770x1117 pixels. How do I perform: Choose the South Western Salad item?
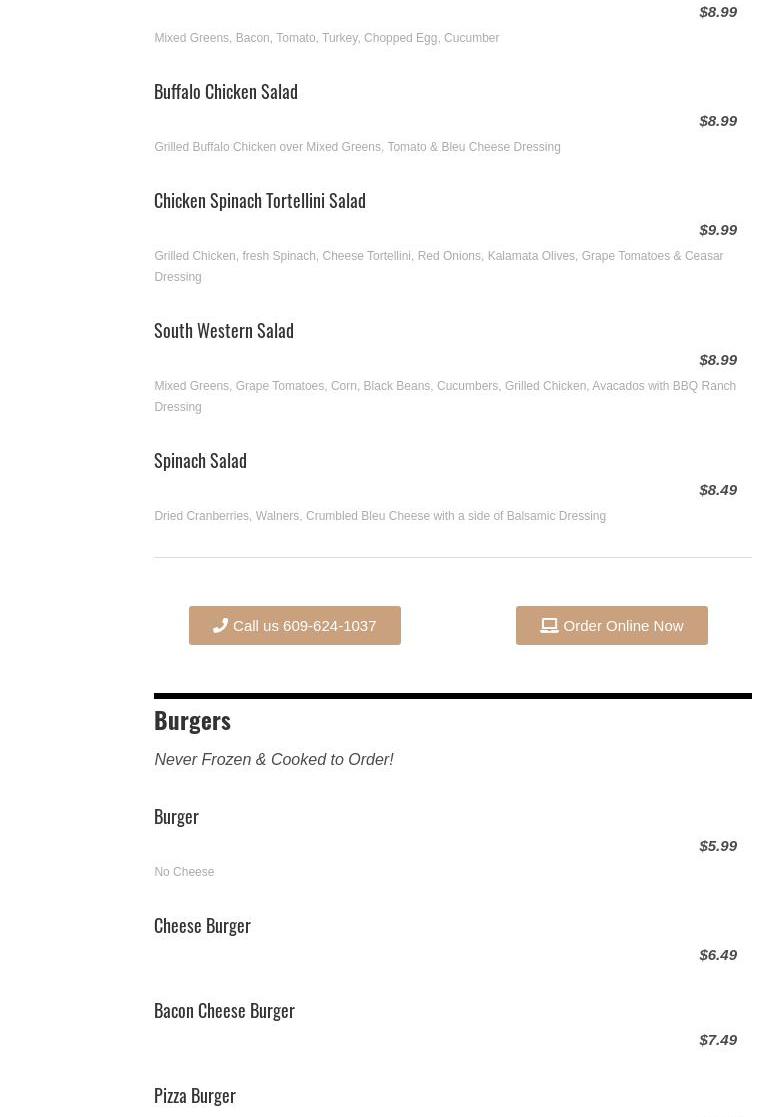(224, 330)
